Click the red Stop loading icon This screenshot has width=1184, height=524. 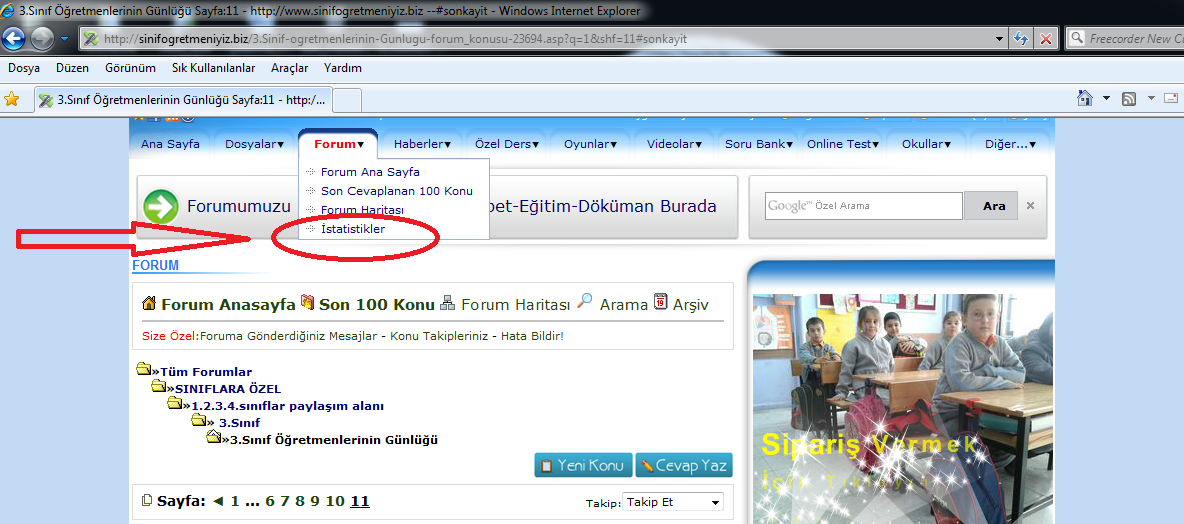1046,39
